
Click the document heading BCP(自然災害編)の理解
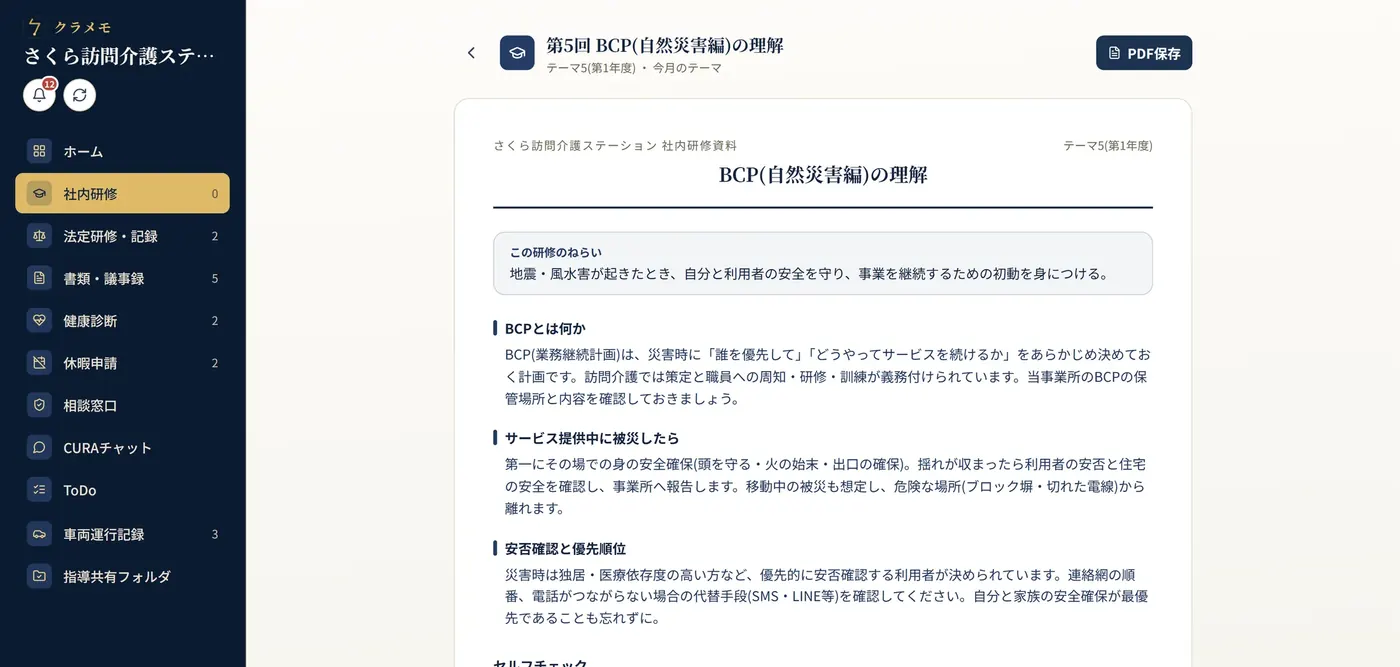click(823, 175)
